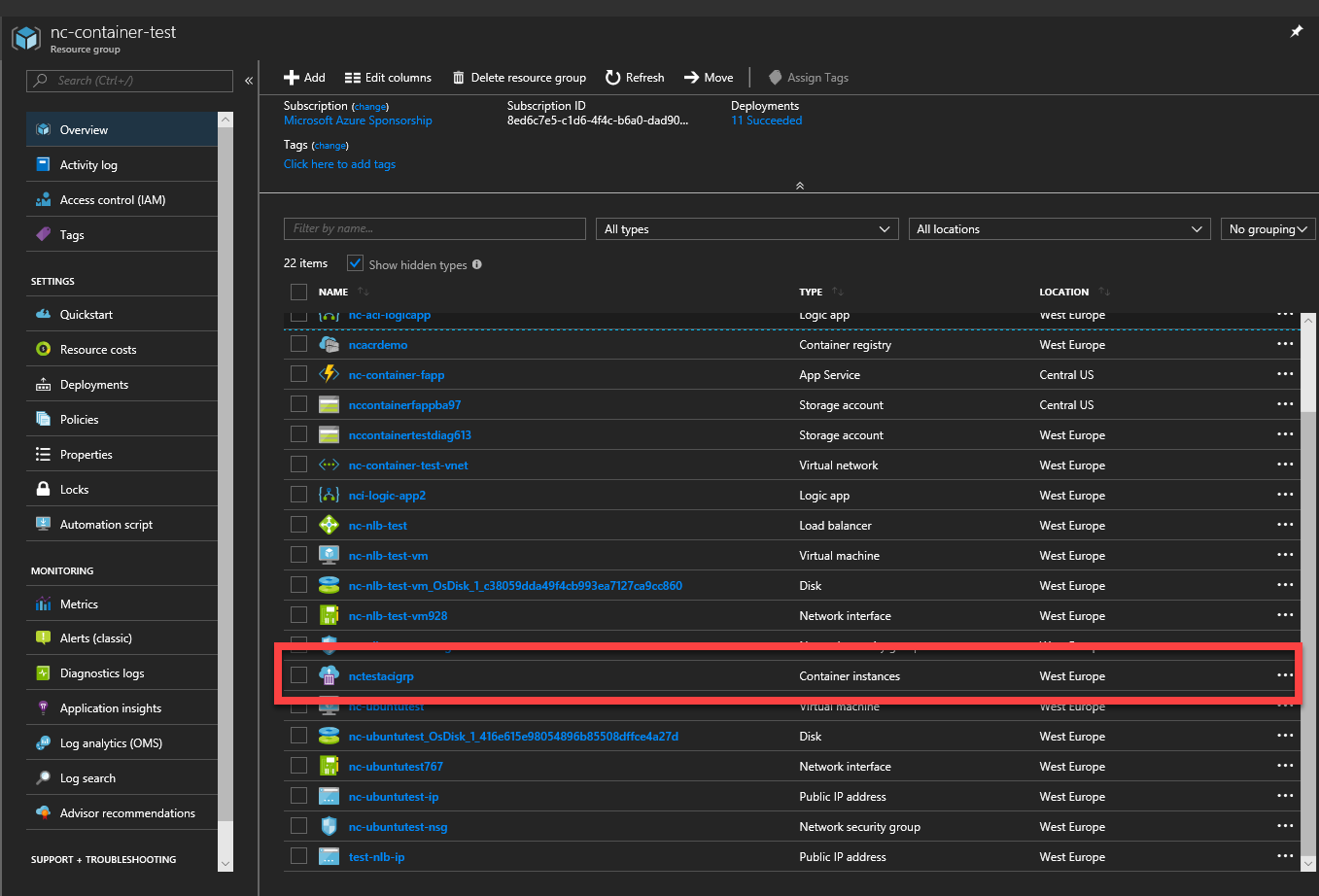The height and width of the screenshot is (896, 1319).
Task: Click the nc-ubuntutest-ip public IP icon
Action: tap(329, 796)
